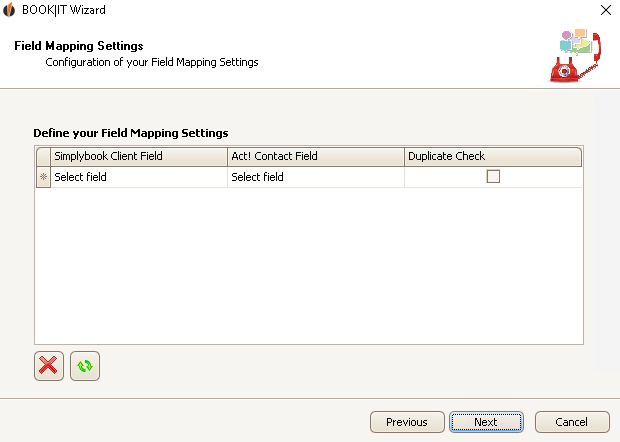Click the BOOK|IT flame app icon

(x=9, y=9)
